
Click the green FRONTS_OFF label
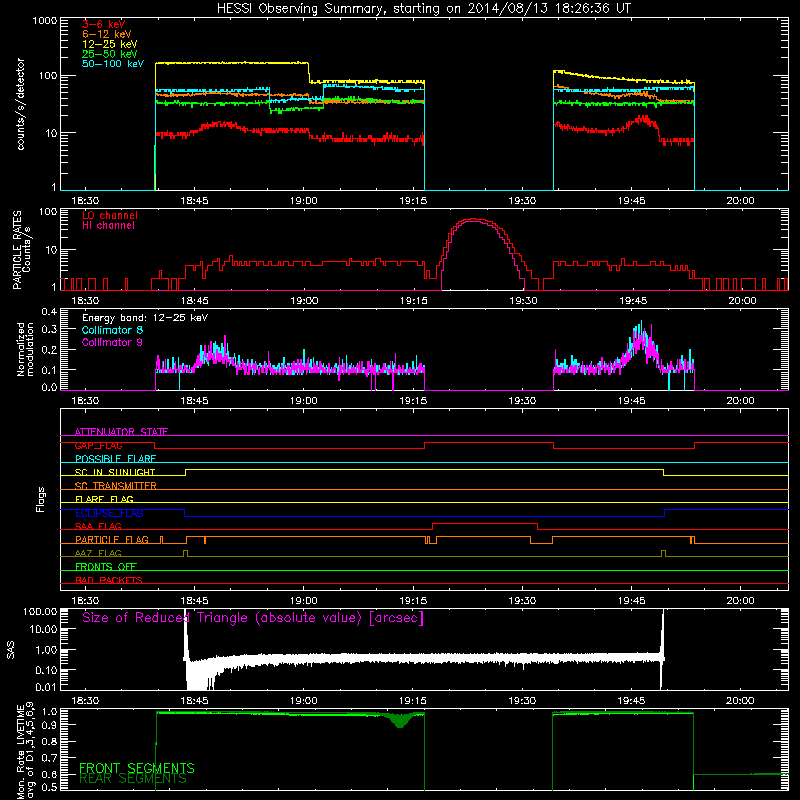tap(106, 567)
